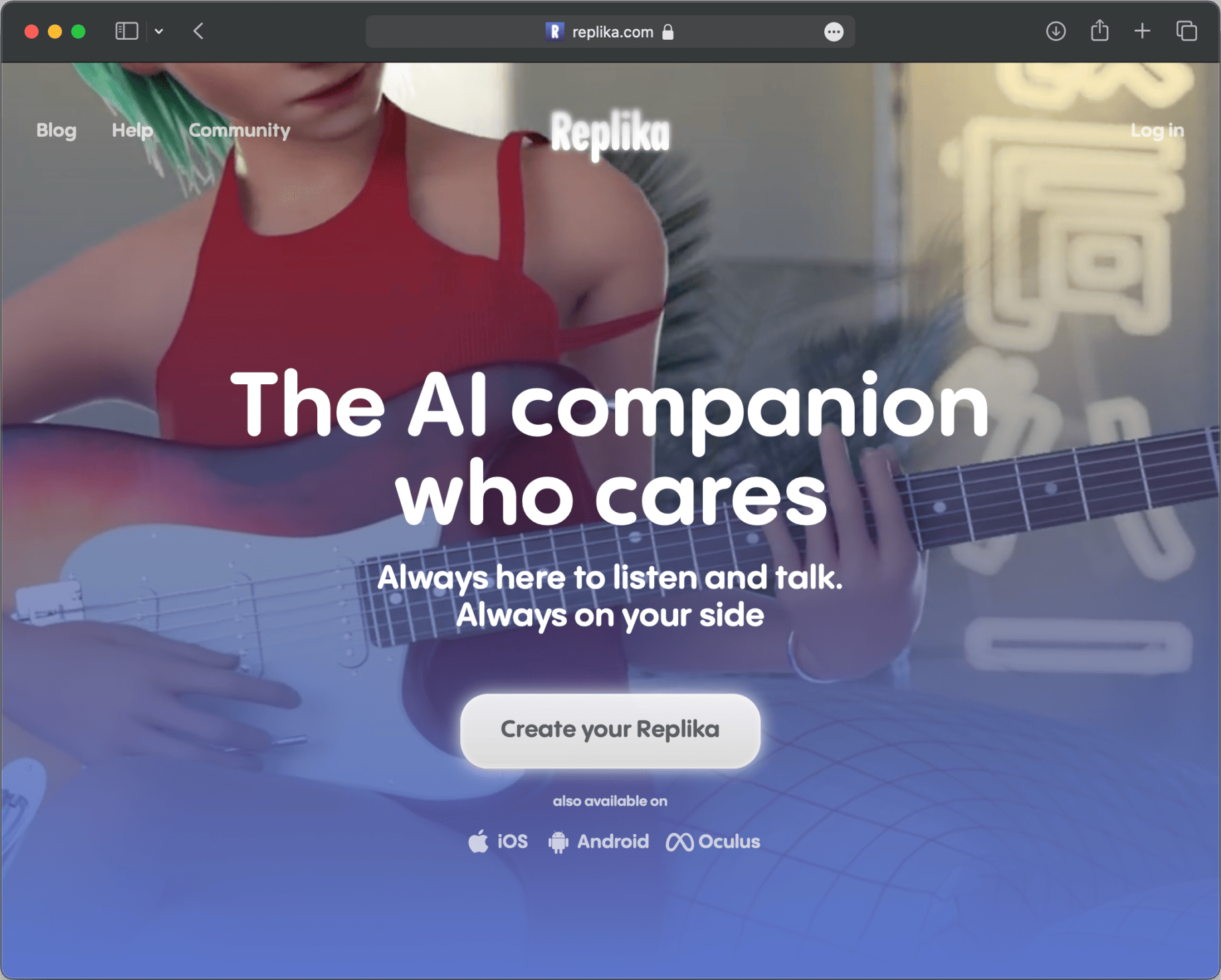The height and width of the screenshot is (980, 1221).
Task: Open the Blog menu link
Action: coord(56,130)
